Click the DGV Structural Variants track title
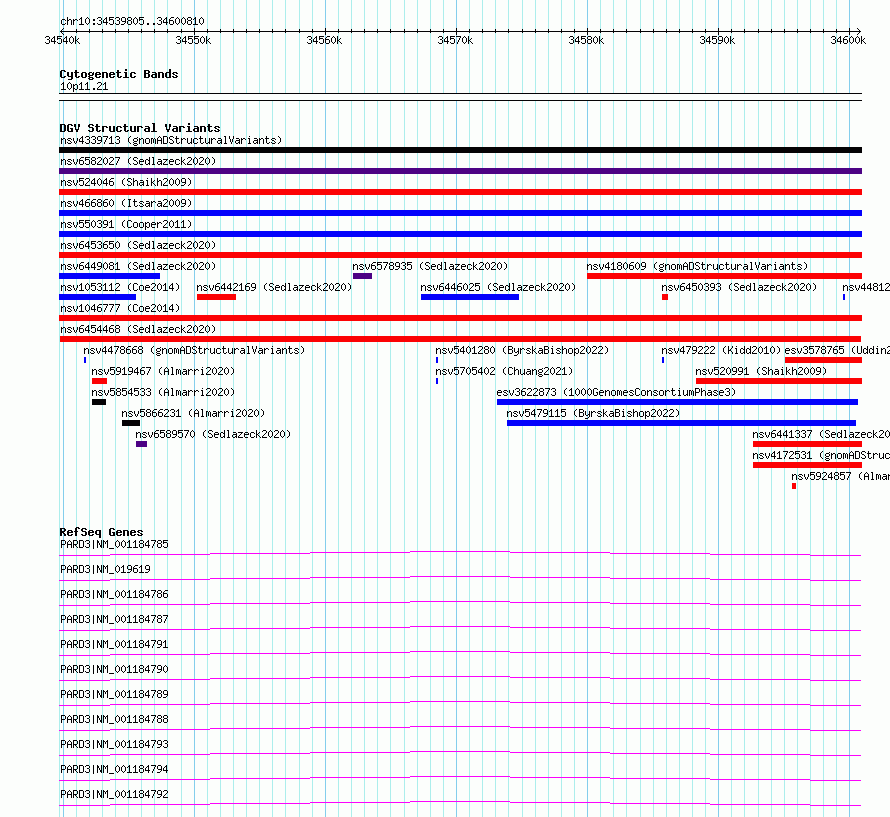 point(140,128)
